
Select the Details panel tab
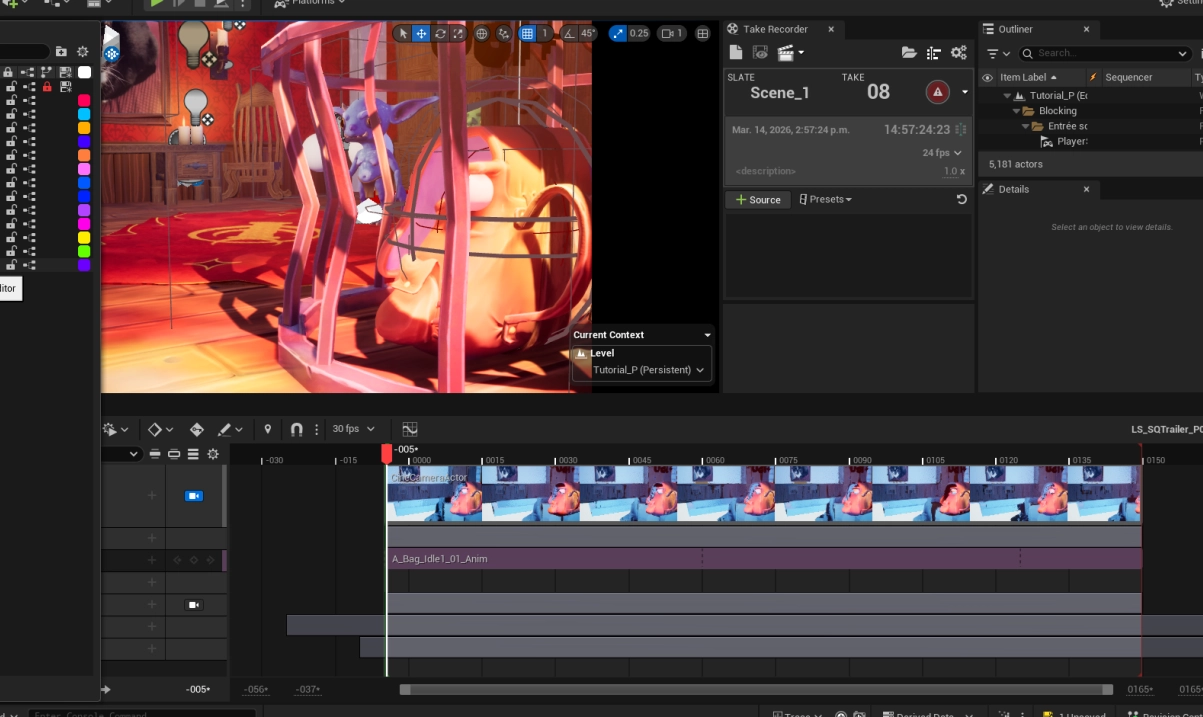[x=1013, y=189]
